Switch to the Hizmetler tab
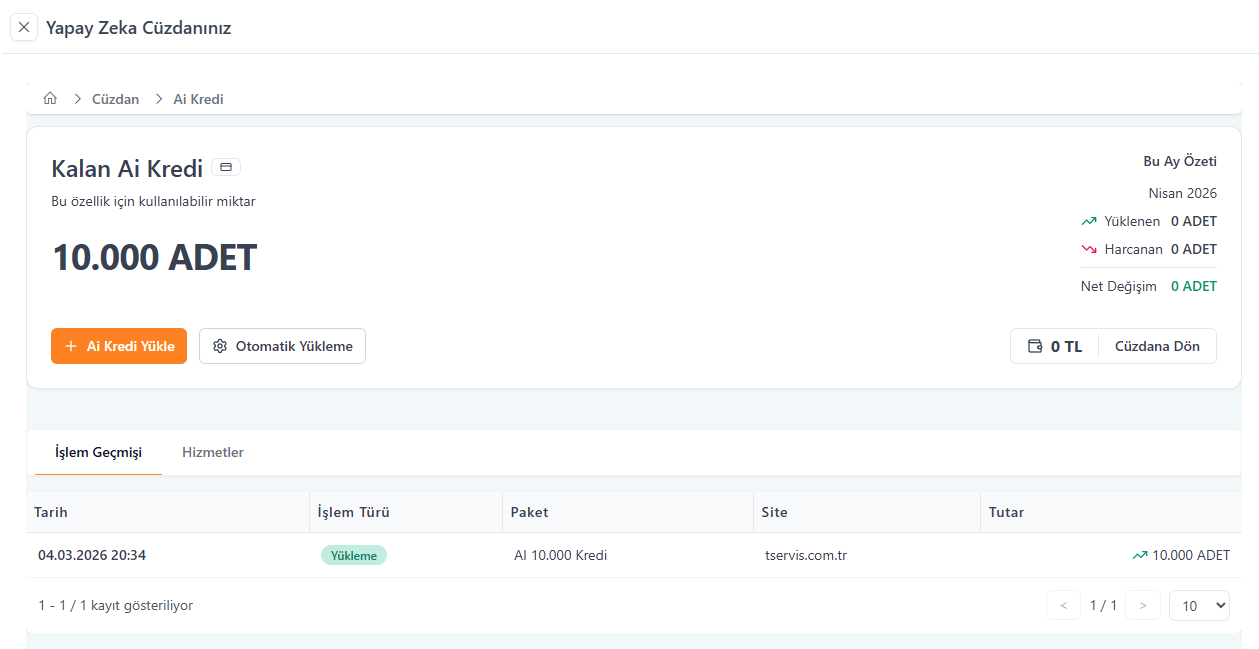The image size is (1259, 649). point(212,452)
